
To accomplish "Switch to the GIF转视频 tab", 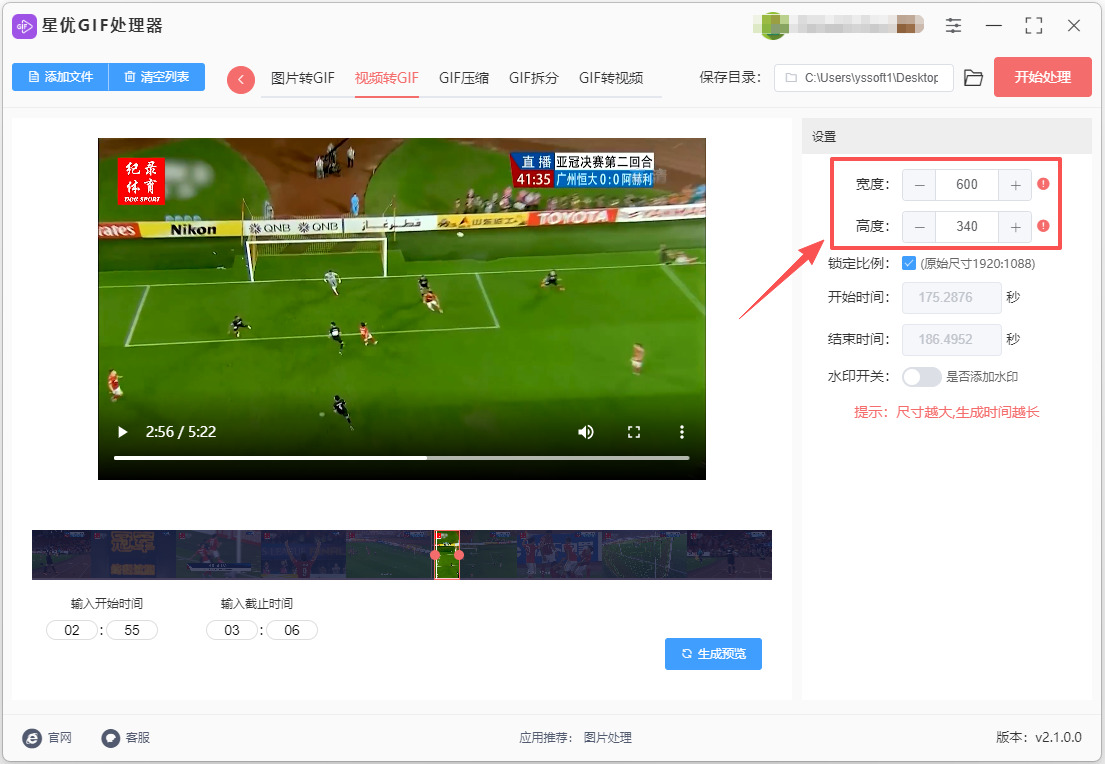I will [611, 78].
